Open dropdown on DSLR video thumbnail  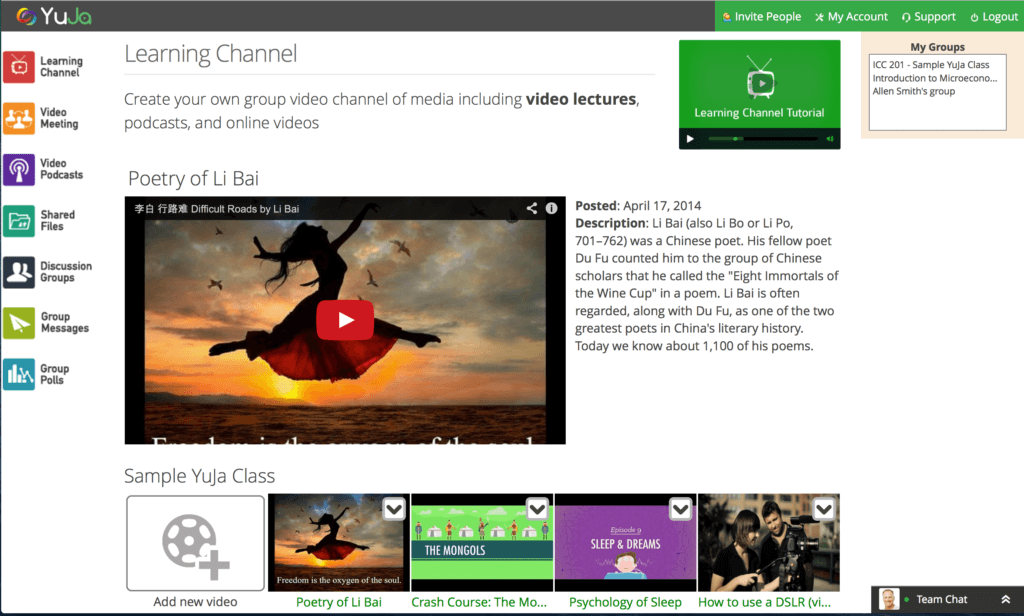click(824, 509)
